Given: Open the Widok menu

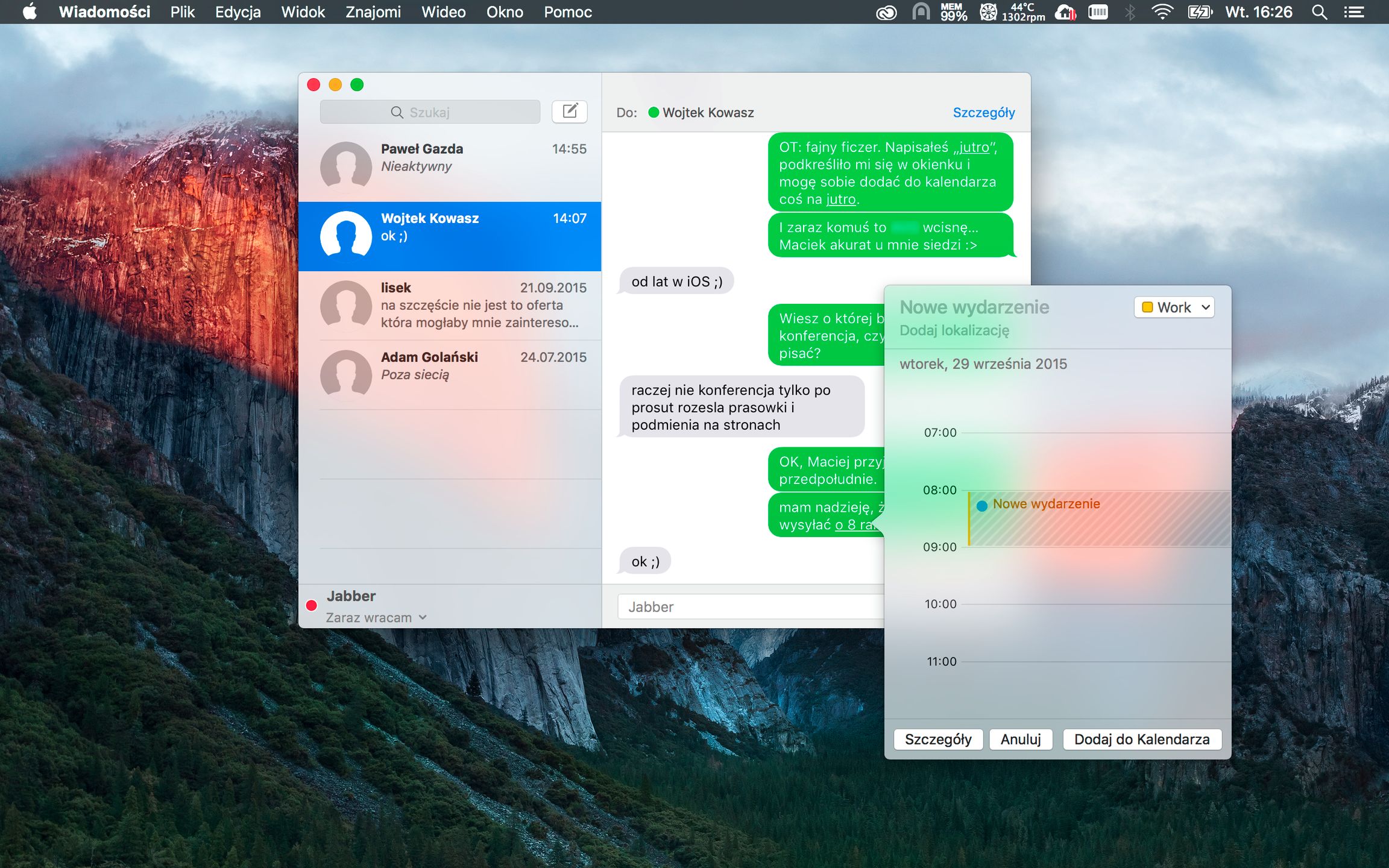Looking at the screenshot, I should tap(303, 12).
